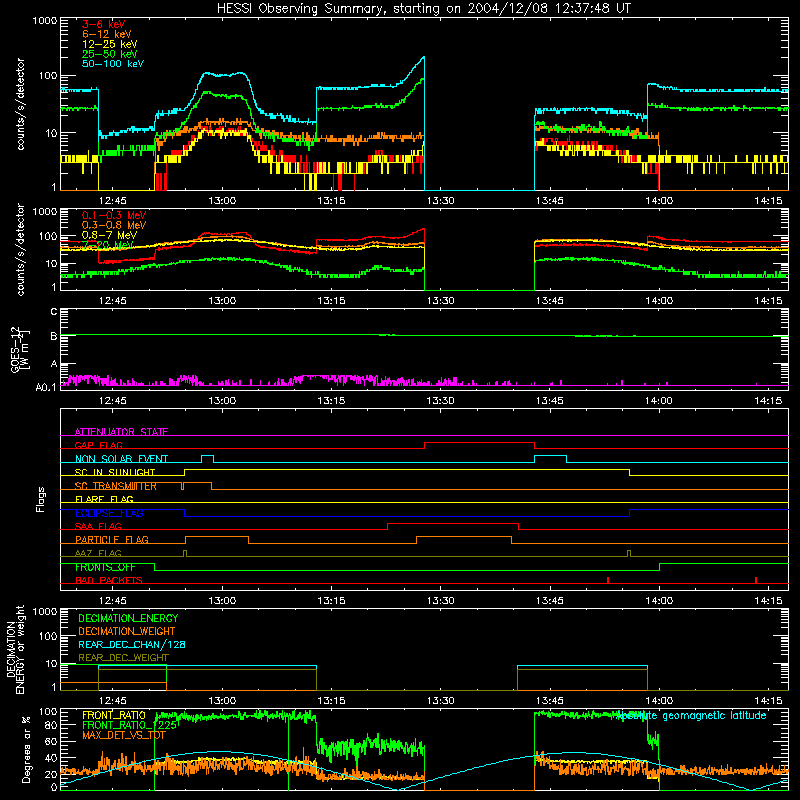Click the vertical Flags axis title
This screenshot has width=800, height=800.
41,499
